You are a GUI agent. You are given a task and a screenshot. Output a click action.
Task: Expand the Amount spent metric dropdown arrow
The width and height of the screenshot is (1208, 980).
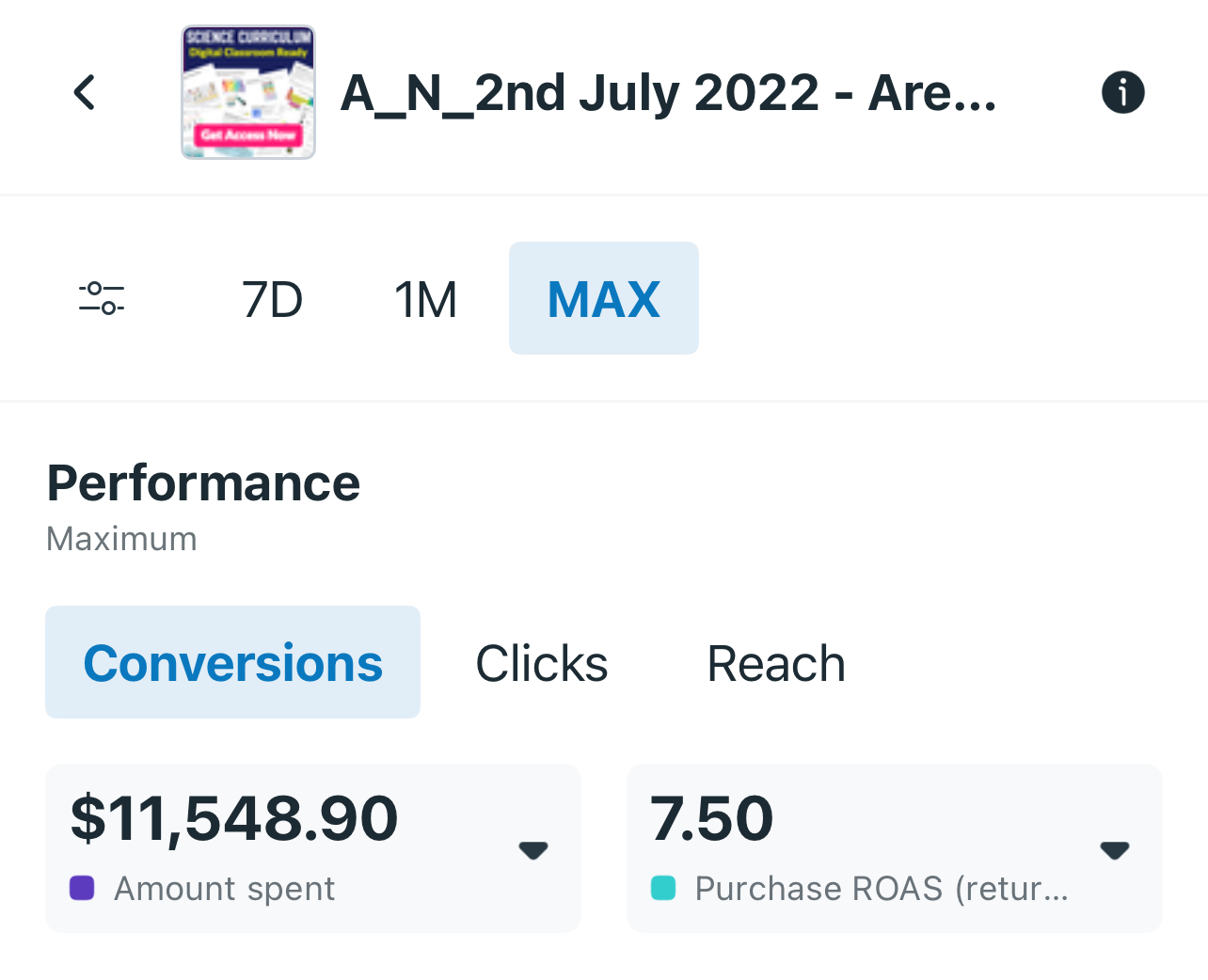533,850
